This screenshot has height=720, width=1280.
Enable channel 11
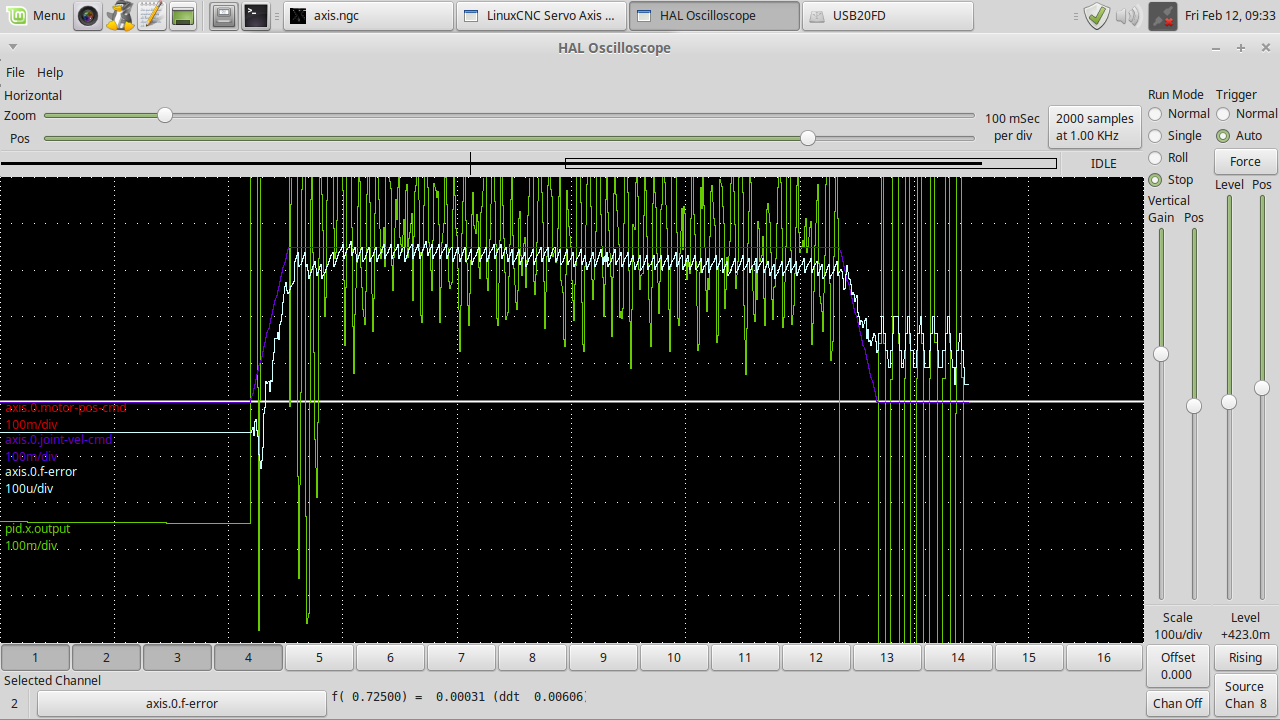[x=745, y=657]
